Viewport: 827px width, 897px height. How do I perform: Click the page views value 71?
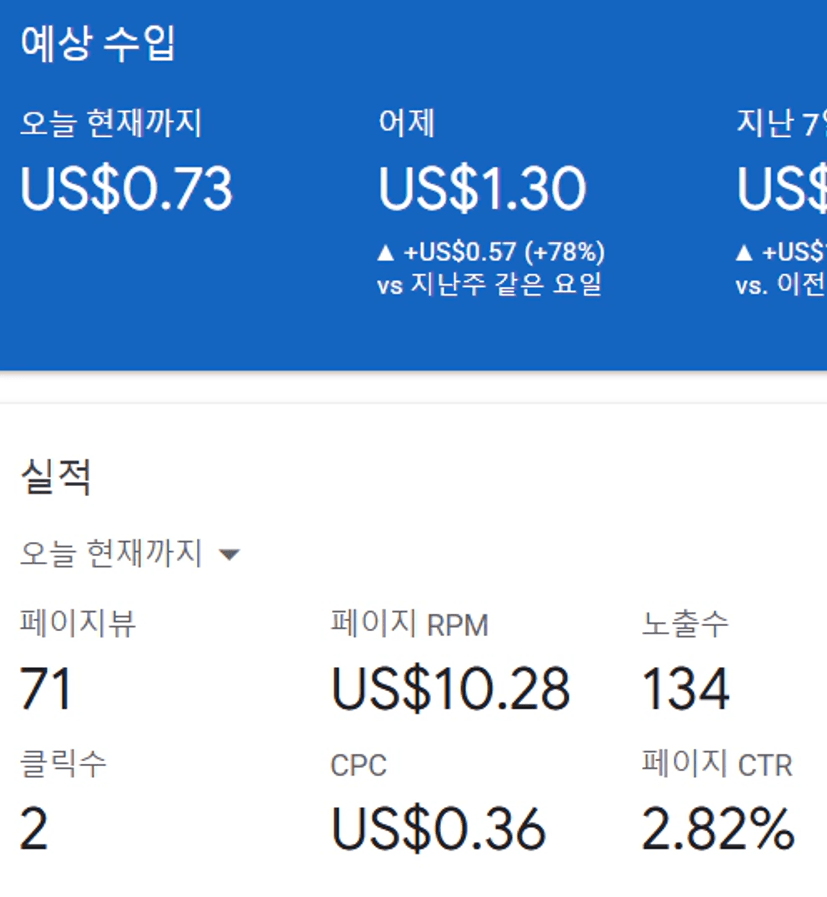(46, 689)
